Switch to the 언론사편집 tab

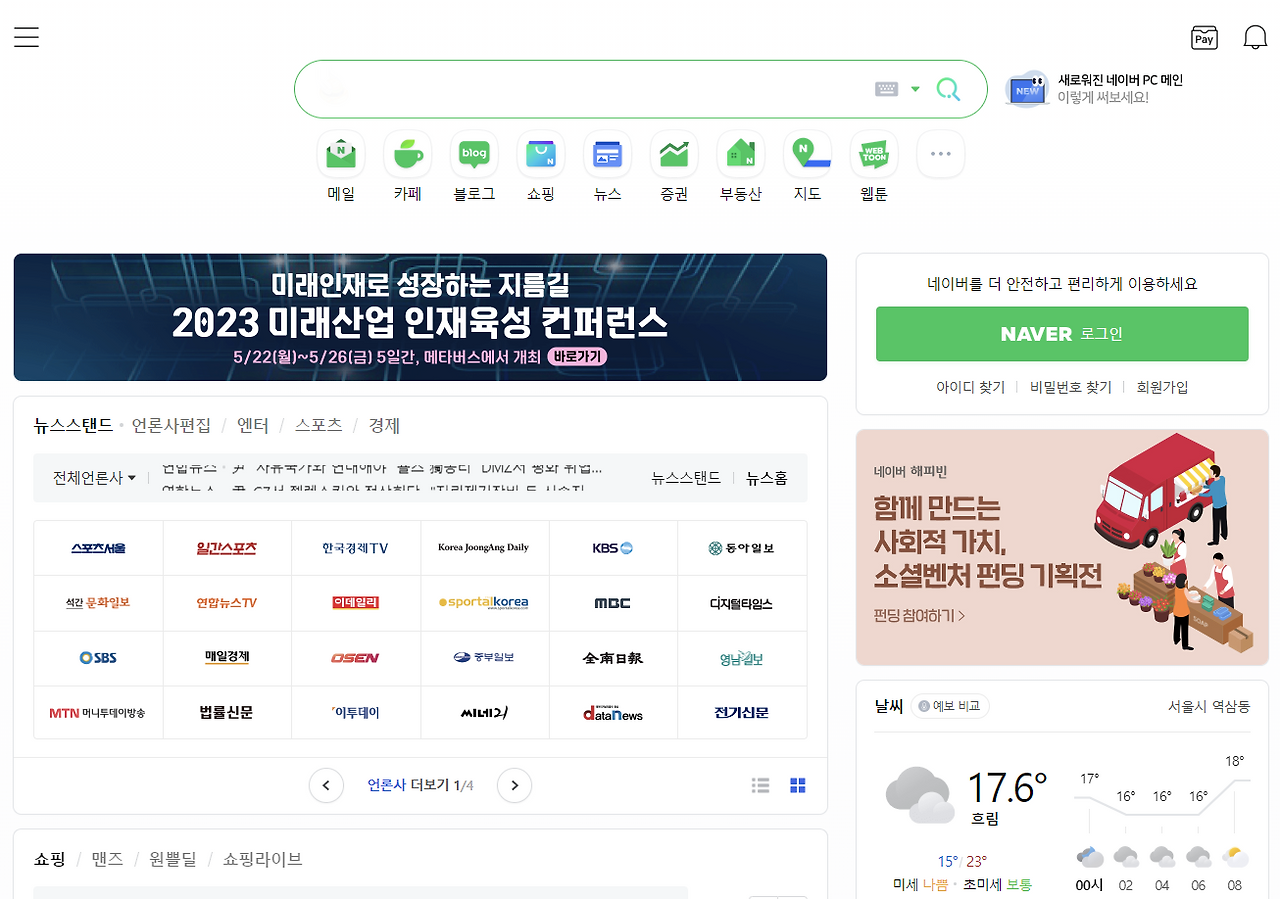tap(171, 425)
